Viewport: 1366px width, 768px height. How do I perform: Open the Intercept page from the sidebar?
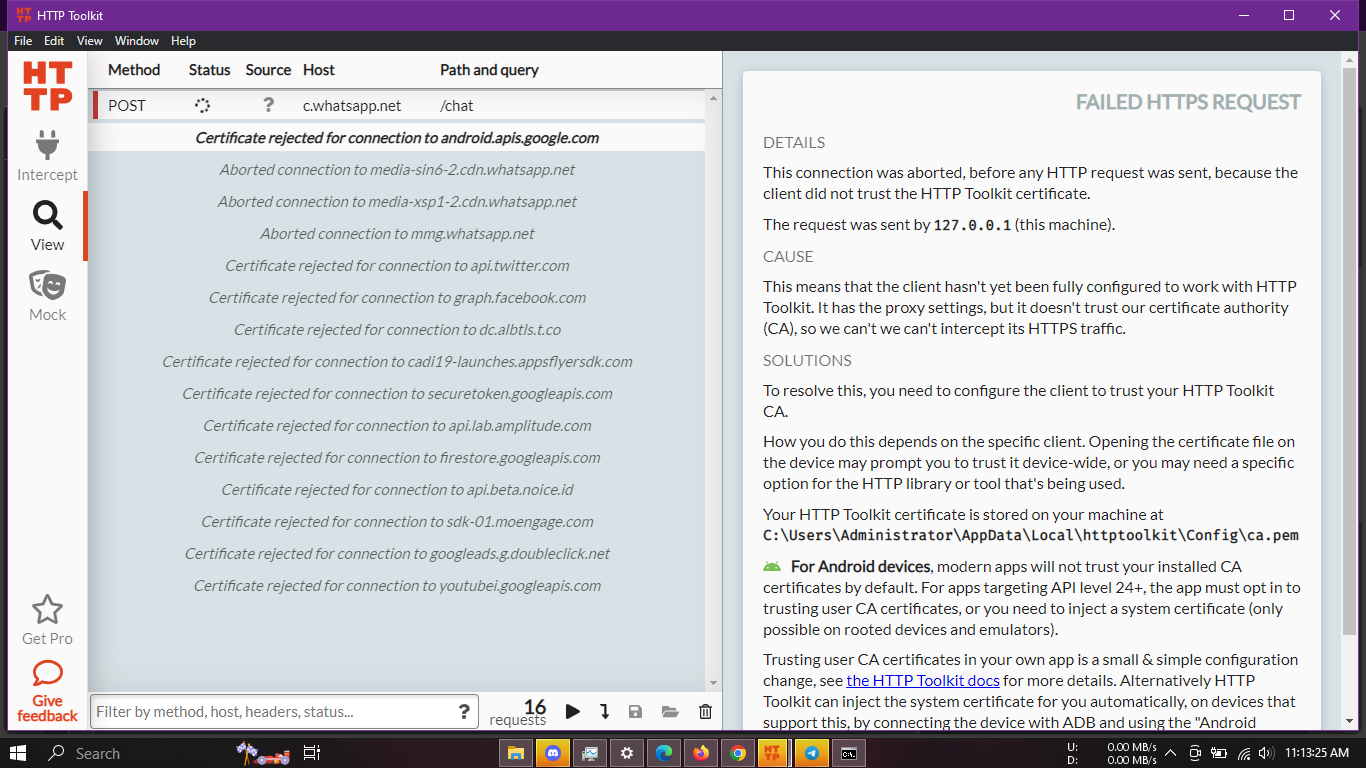(x=47, y=156)
